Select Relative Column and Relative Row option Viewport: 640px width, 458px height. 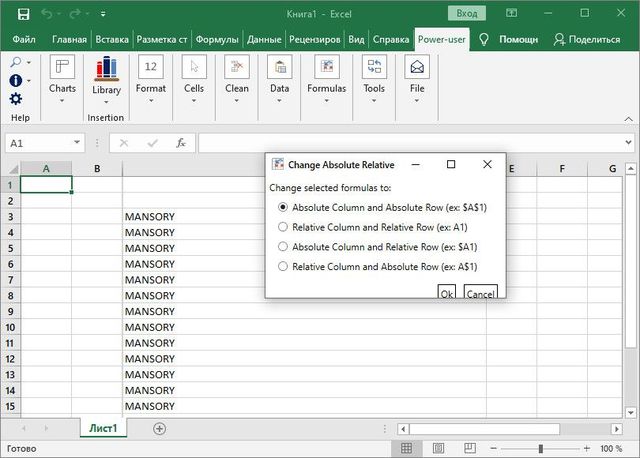pyautogui.click(x=283, y=227)
